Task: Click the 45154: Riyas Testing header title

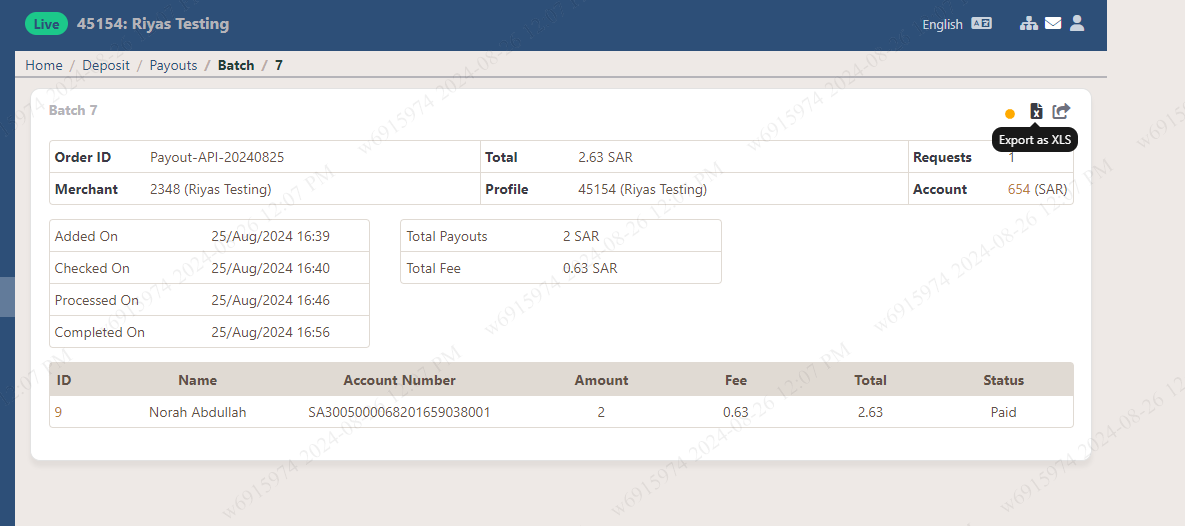Action: [153, 23]
